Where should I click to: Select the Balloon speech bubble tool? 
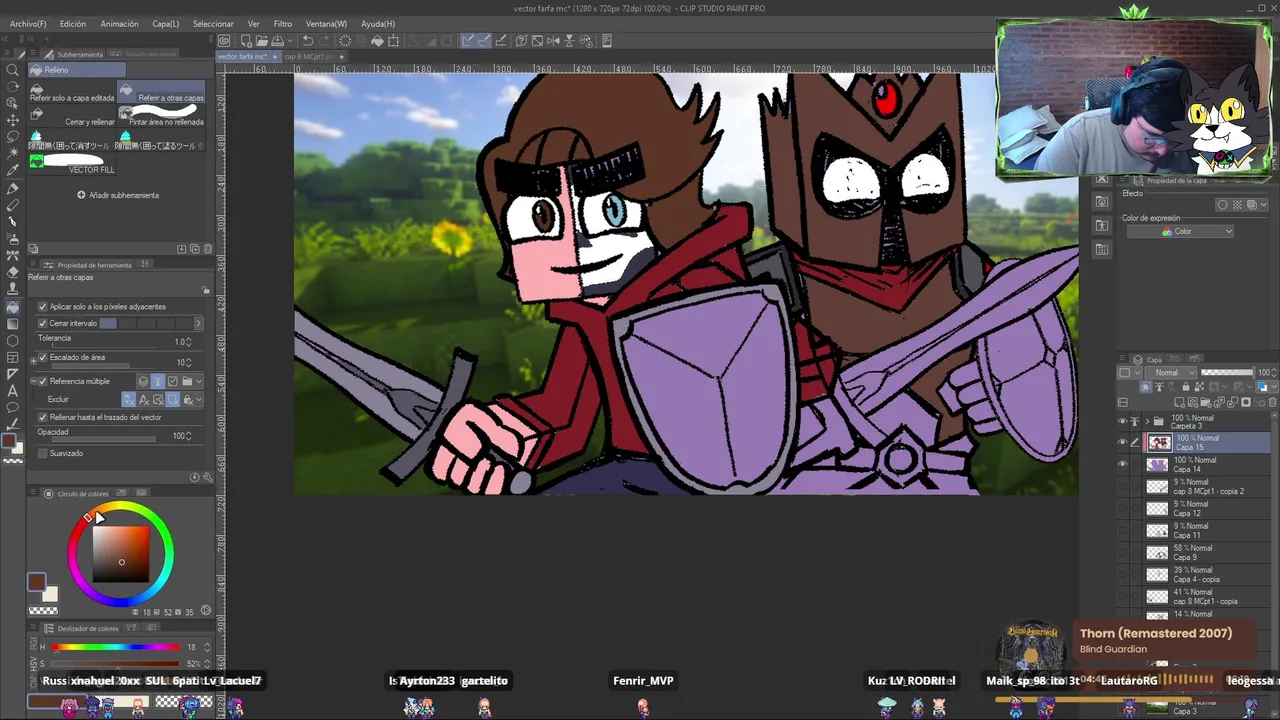tap(13, 408)
